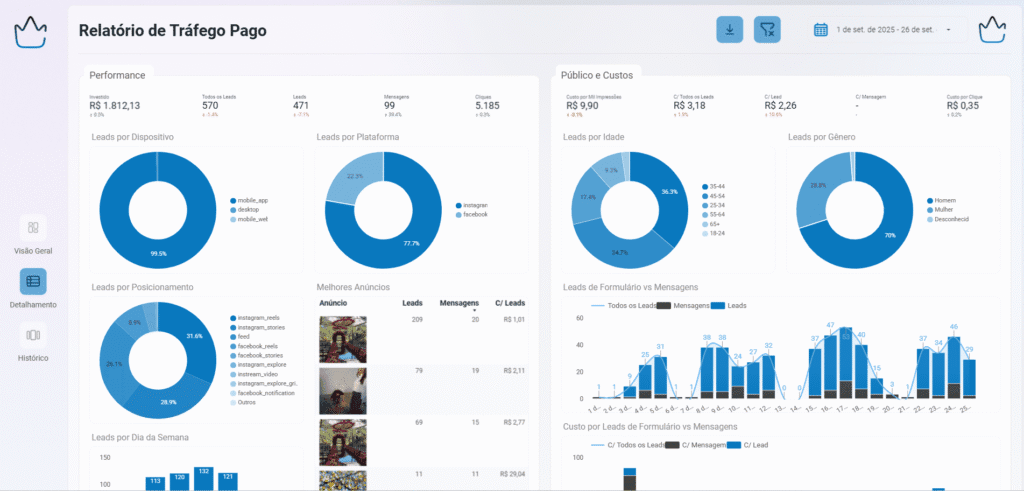Screen dimensions: 1024x491
Task: Open the date range dropdown arrow
Action: (948, 30)
